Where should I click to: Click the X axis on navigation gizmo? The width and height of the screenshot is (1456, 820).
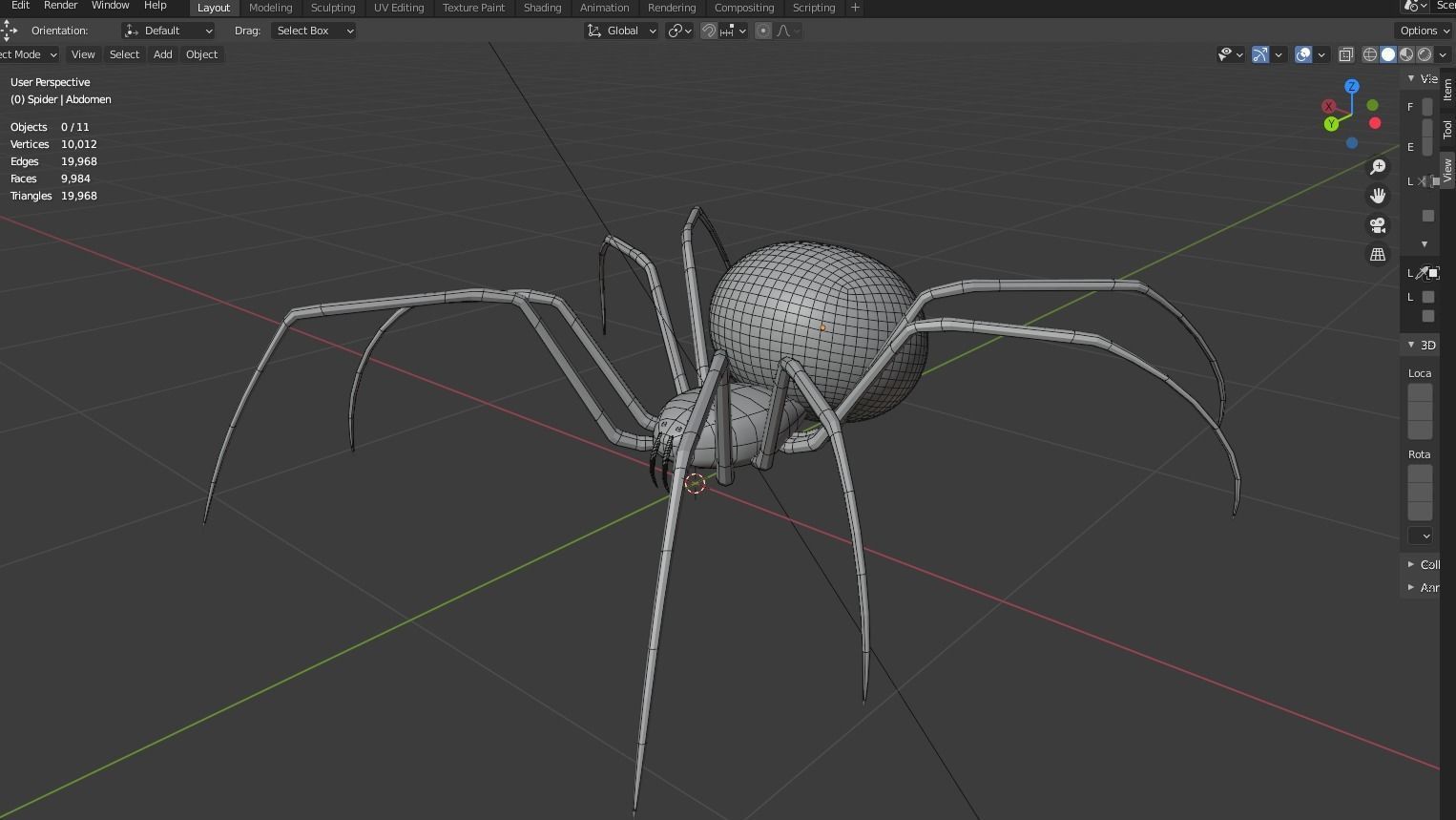[1328, 106]
